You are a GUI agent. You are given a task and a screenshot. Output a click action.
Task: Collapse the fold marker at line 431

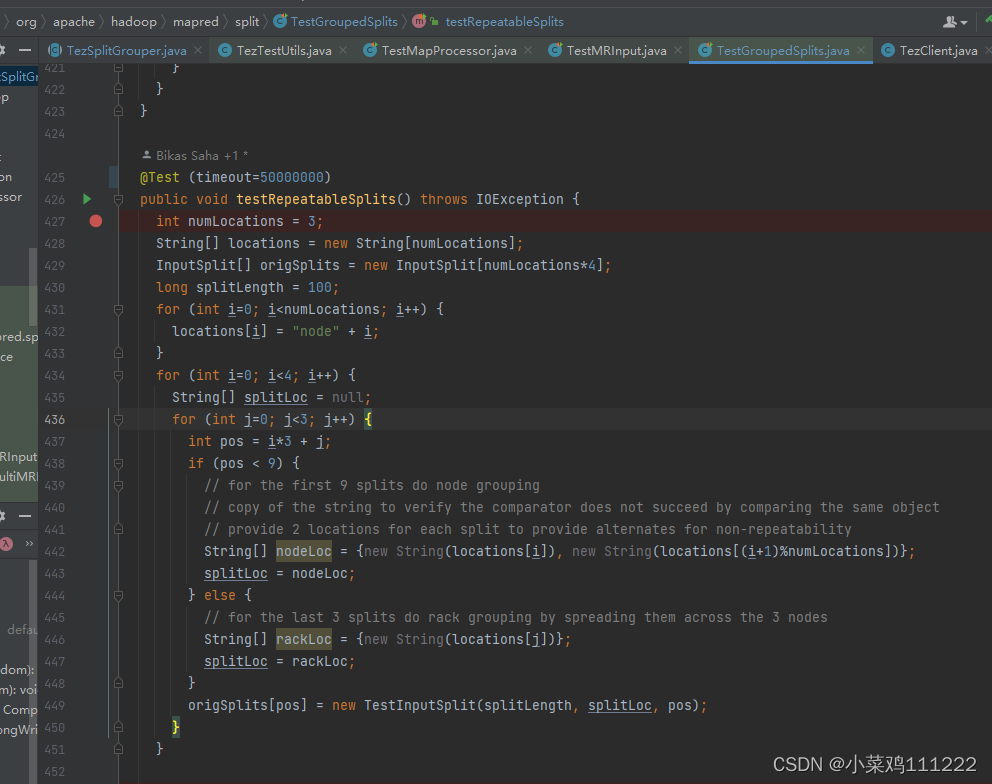118,309
